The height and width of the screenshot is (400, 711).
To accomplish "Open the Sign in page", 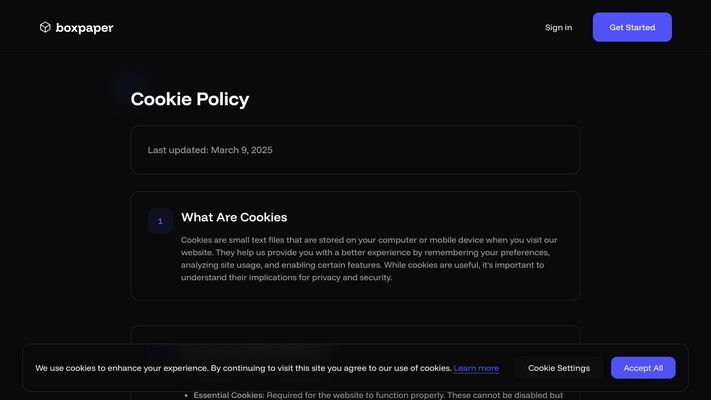I will (x=558, y=27).
